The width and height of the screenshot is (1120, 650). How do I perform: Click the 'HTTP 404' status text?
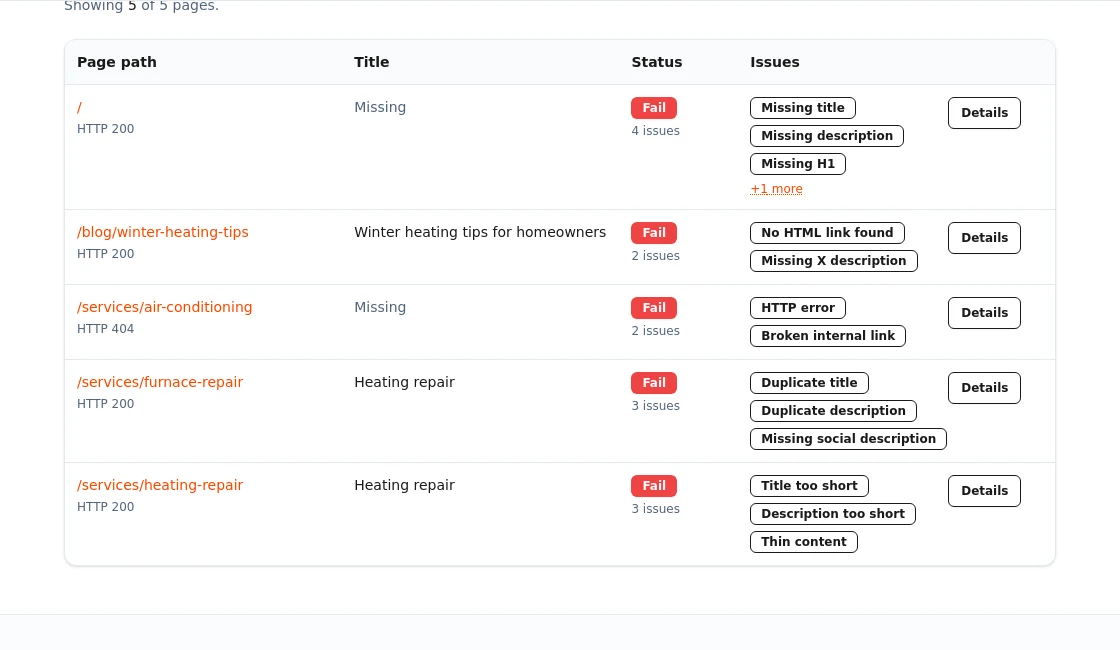point(105,329)
